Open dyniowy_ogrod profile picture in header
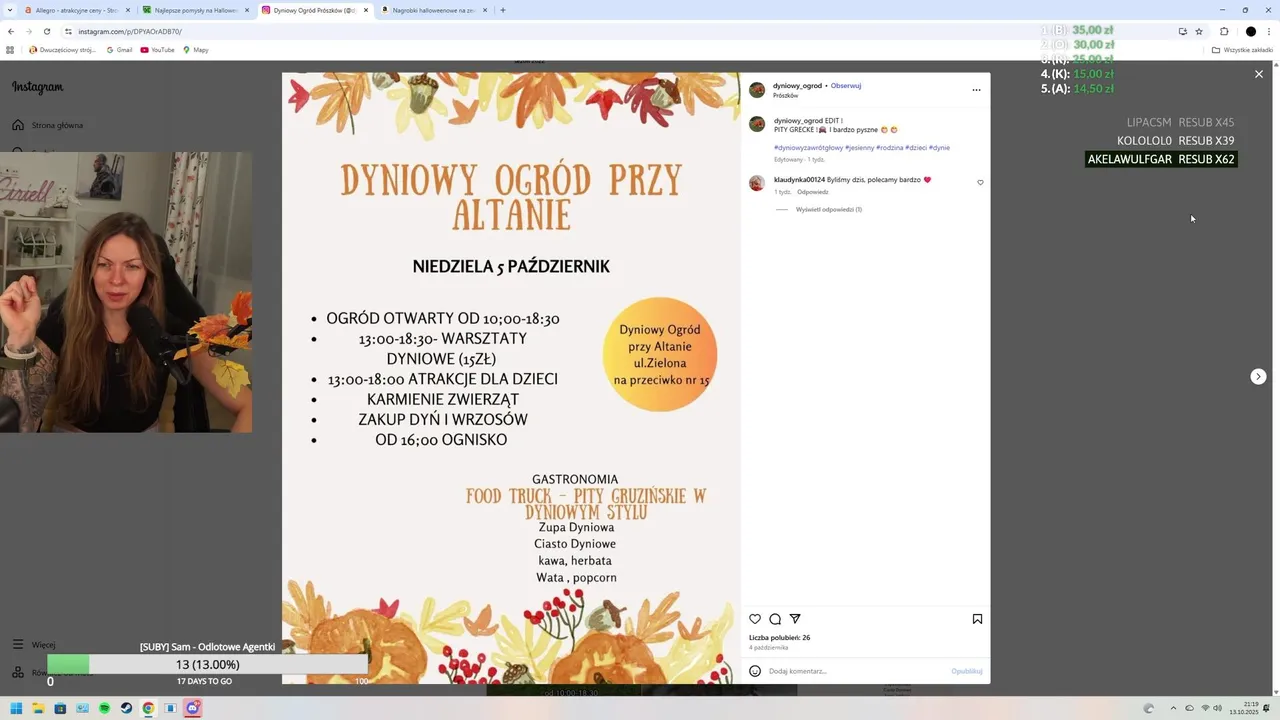This screenshot has width=1280, height=720. (757, 90)
